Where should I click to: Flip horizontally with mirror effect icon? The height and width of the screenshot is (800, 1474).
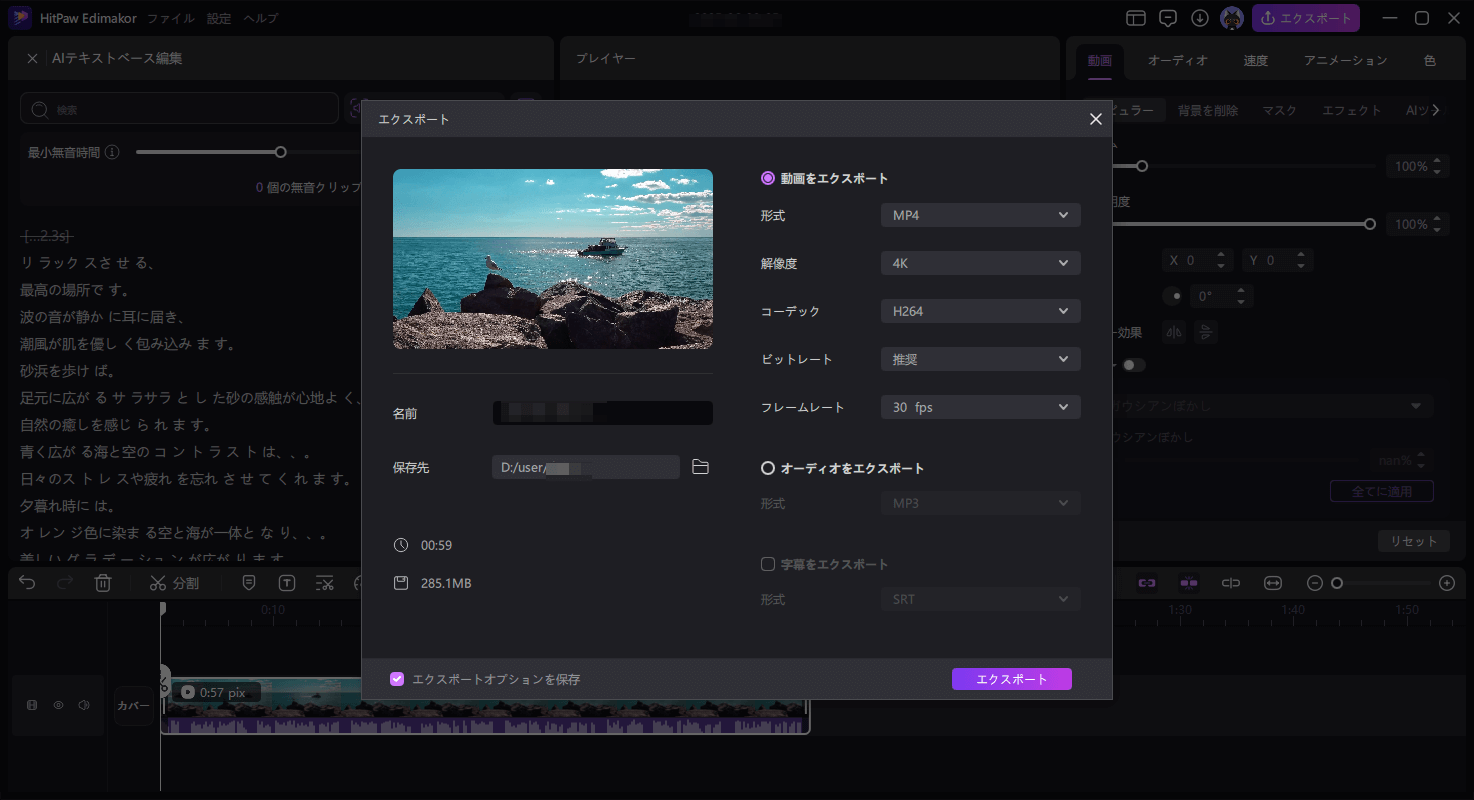(x=1174, y=332)
